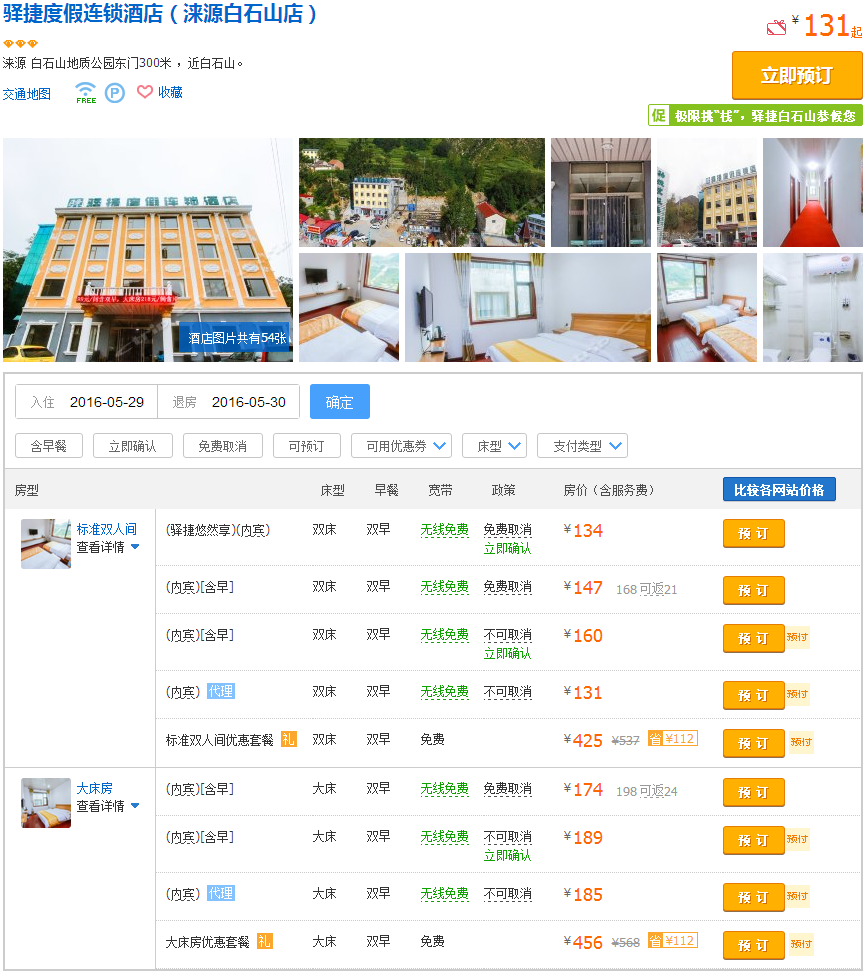Screen dimensions: 866x979
Task: Click the 入住 check-in date field
Action: tap(86, 401)
